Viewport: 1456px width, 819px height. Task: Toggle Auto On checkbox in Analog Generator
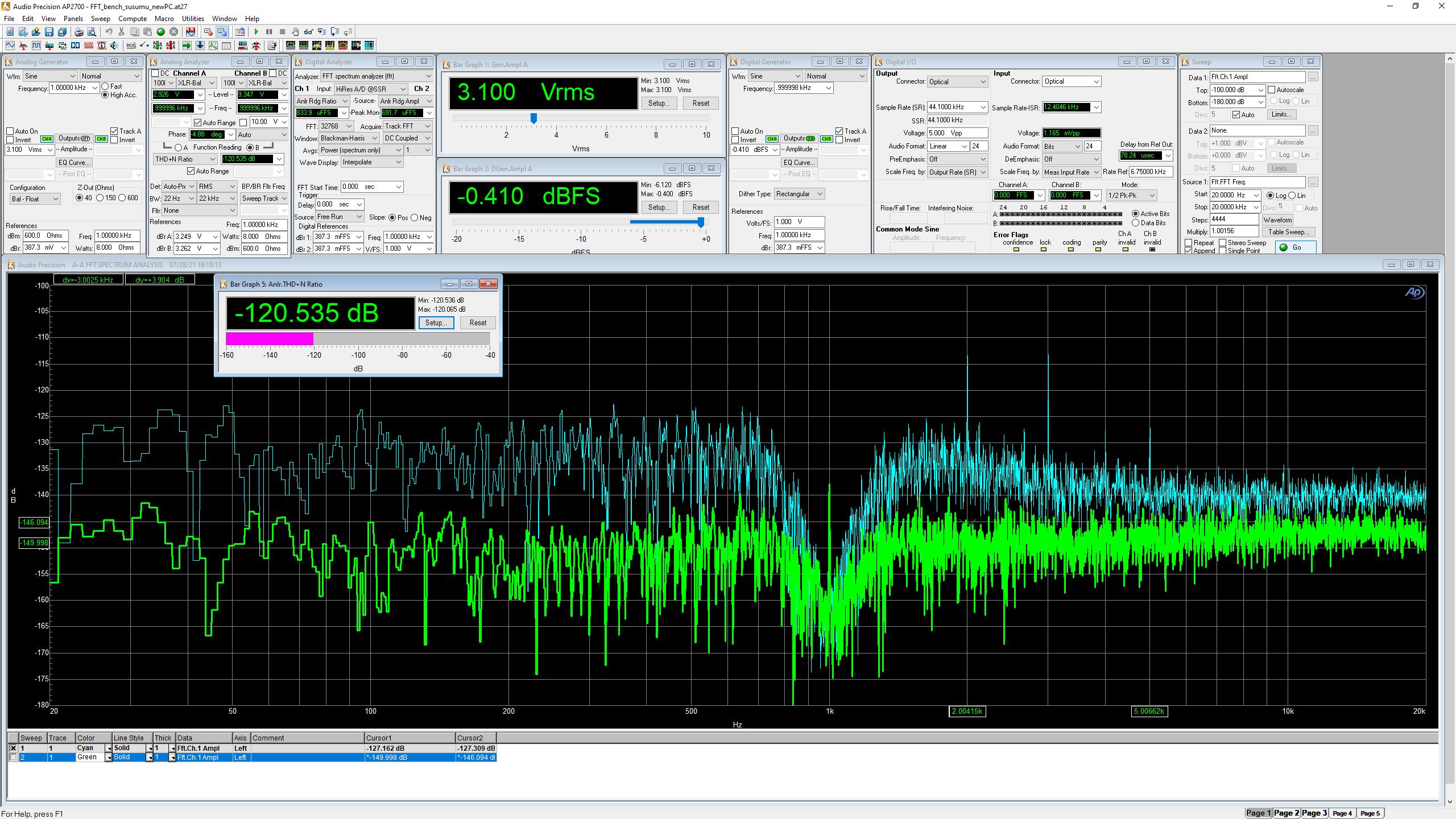[10, 131]
